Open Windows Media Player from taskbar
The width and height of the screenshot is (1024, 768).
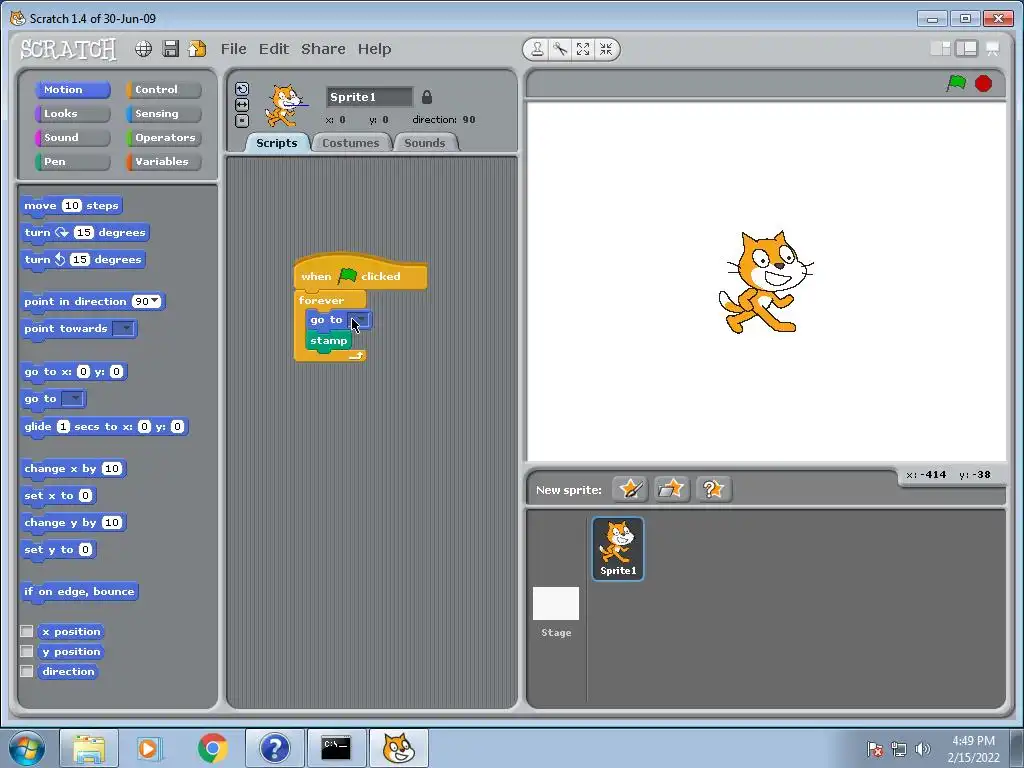tap(149, 748)
